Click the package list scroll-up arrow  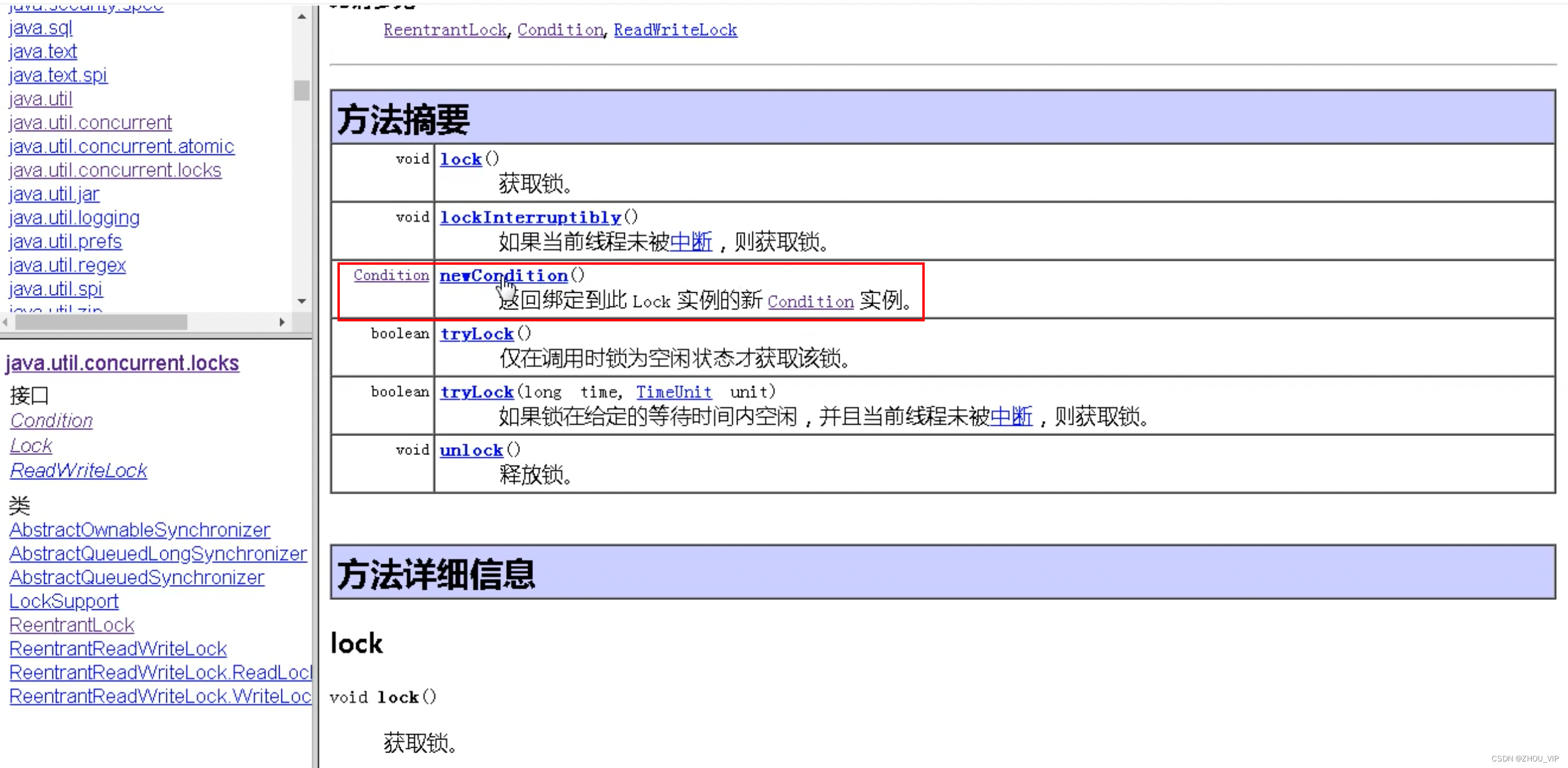tap(301, 17)
